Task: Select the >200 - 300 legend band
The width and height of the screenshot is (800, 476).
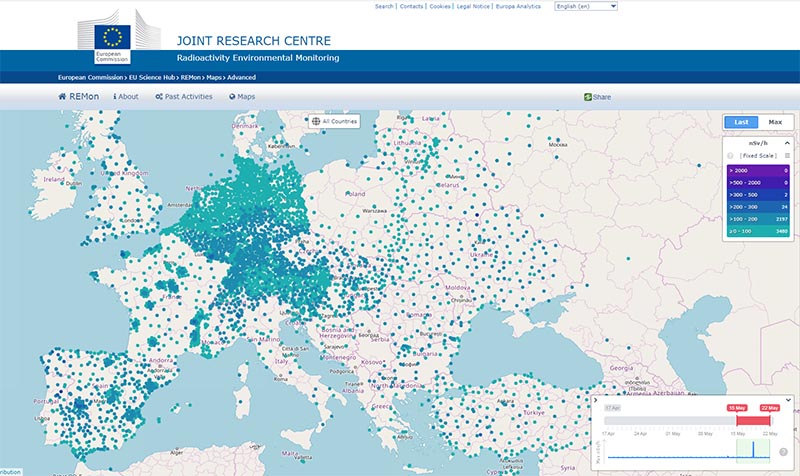Action: [758, 207]
